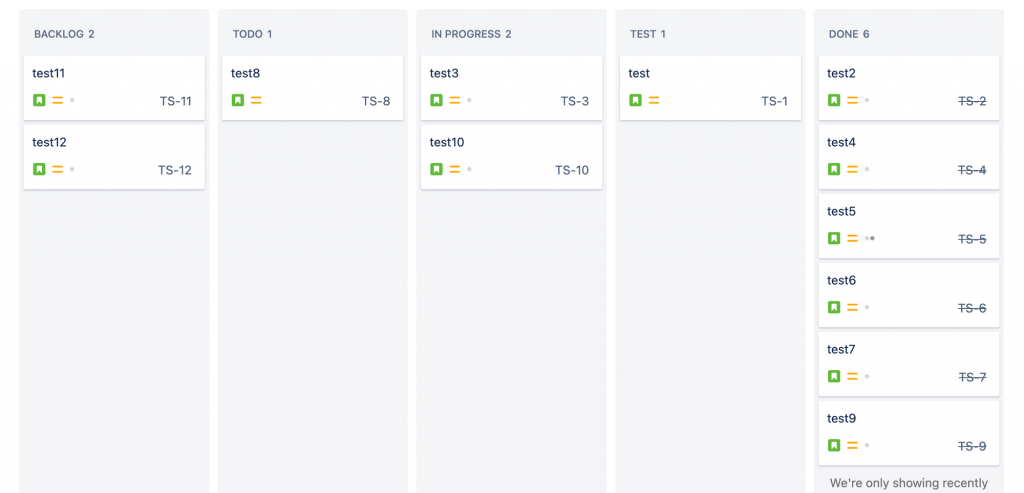Click the BACKLOG column header
Image resolution: width=1024 pixels, height=493 pixels.
(x=64, y=34)
